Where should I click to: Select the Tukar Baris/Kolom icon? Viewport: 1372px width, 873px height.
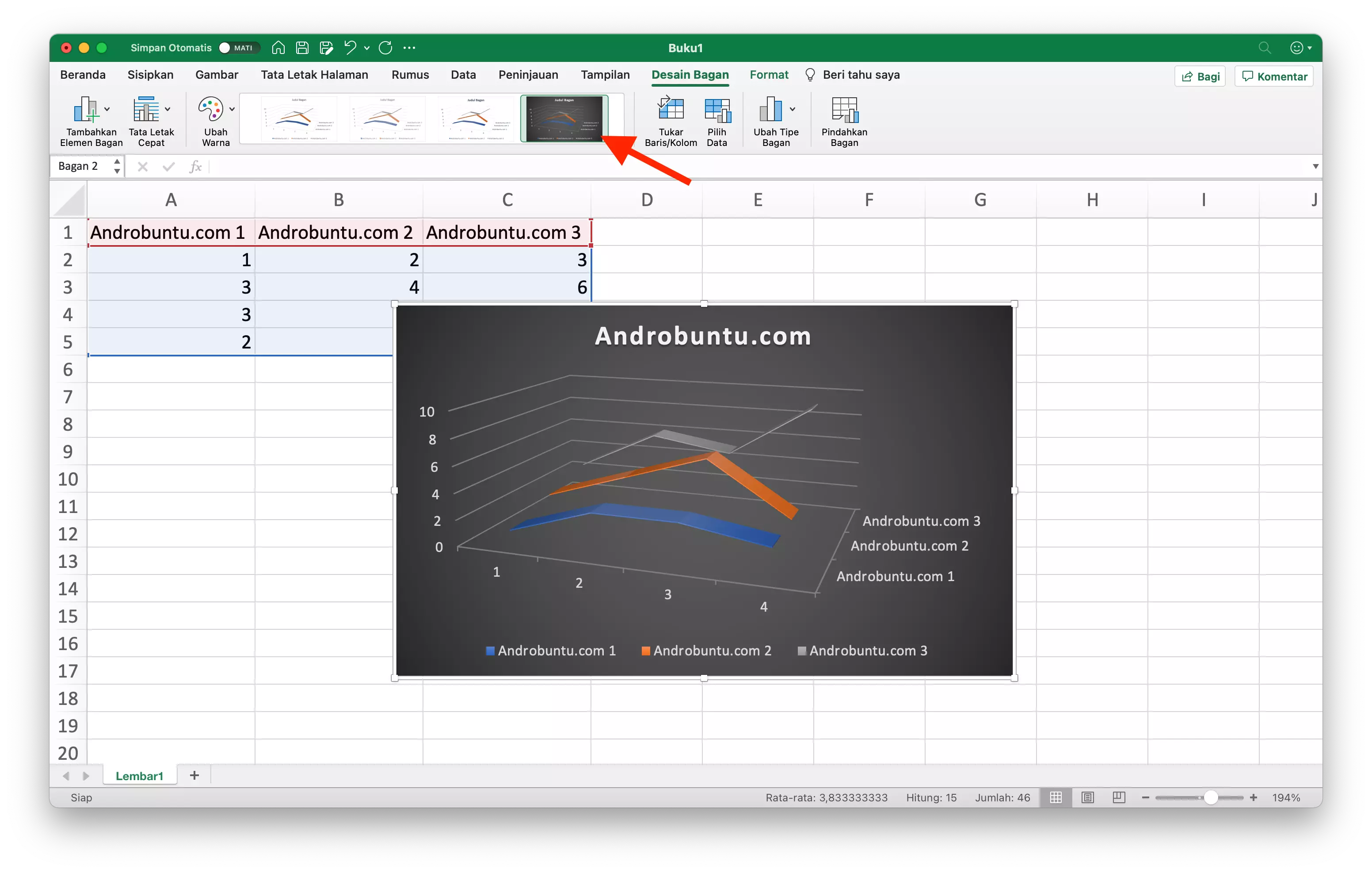(x=670, y=111)
